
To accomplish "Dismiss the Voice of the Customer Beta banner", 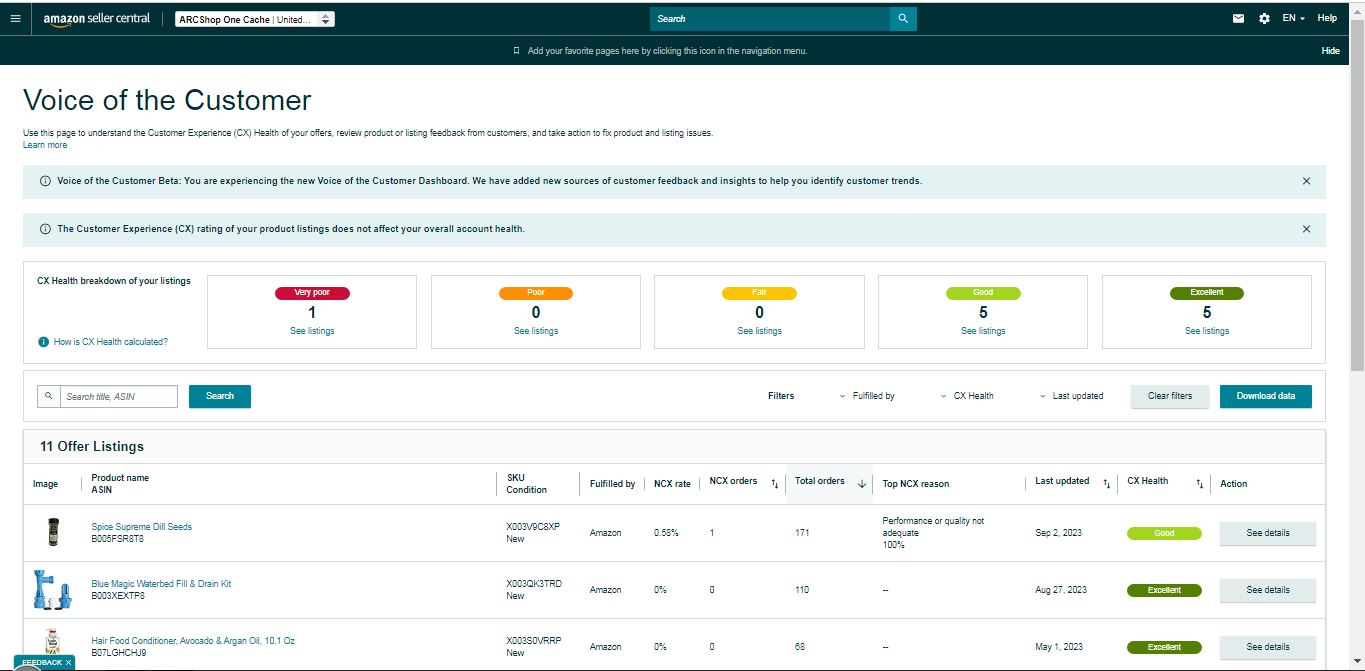I will [1306, 181].
